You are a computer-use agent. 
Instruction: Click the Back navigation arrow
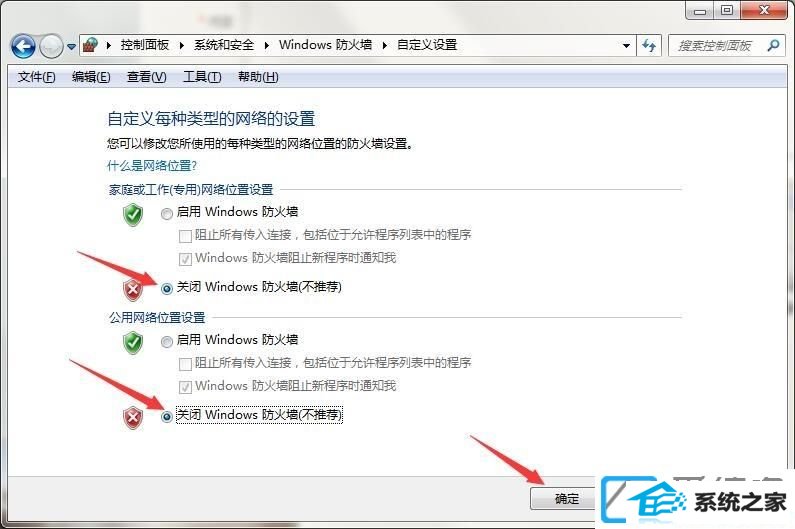[x=23, y=47]
